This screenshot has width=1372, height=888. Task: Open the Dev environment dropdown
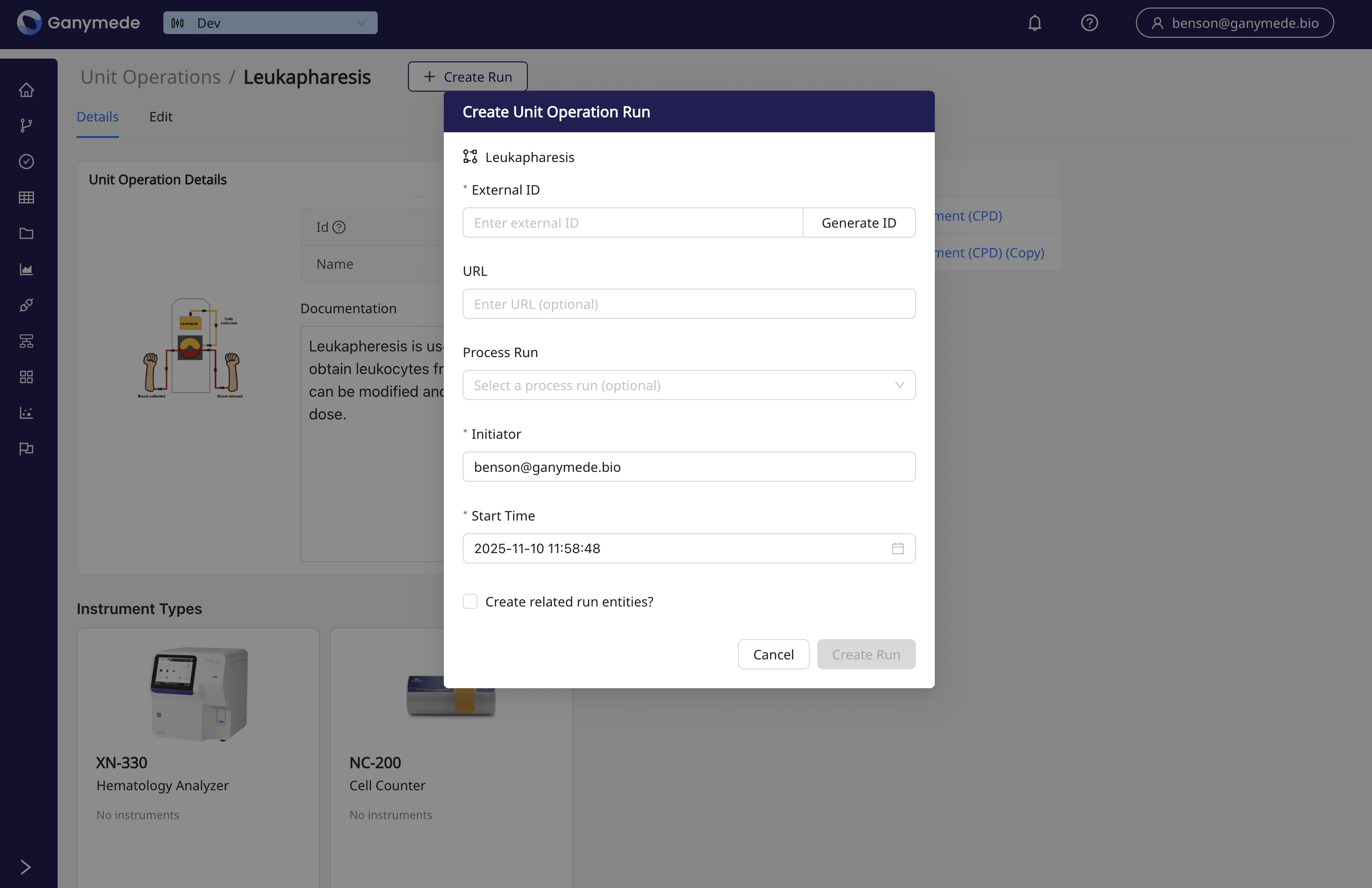click(270, 23)
